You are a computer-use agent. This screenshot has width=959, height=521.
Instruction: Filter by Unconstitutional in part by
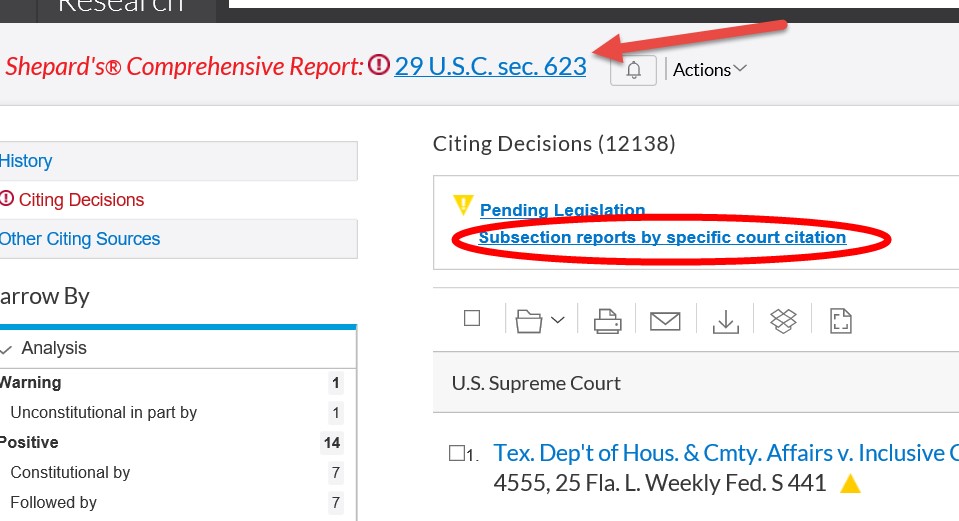(x=104, y=412)
